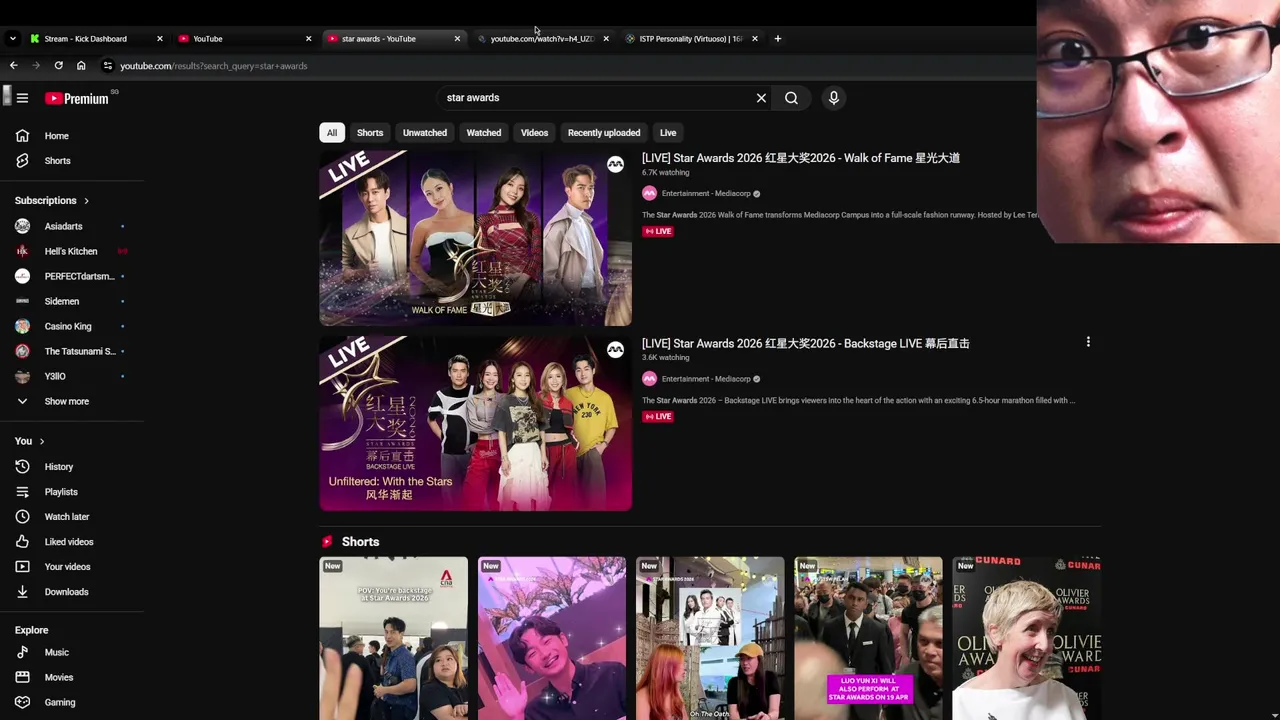Expand the You section header
The image size is (1280, 720).
[29, 441]
